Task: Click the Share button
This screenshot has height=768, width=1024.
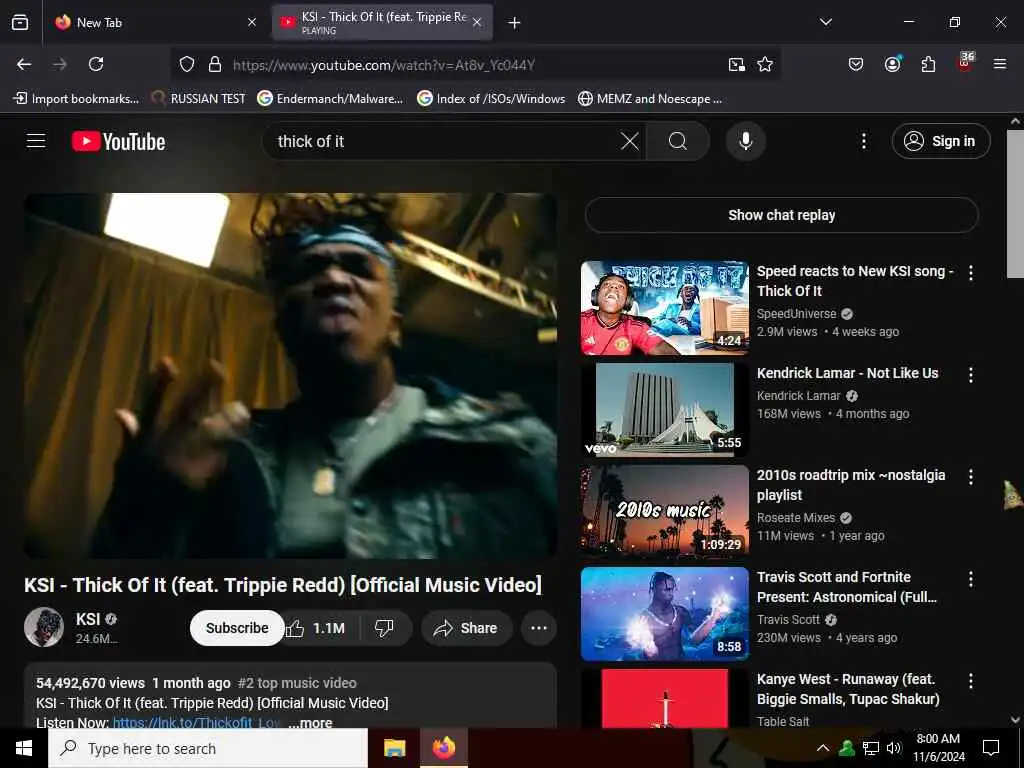Action: pyautogui.click(x=467, y=628)
